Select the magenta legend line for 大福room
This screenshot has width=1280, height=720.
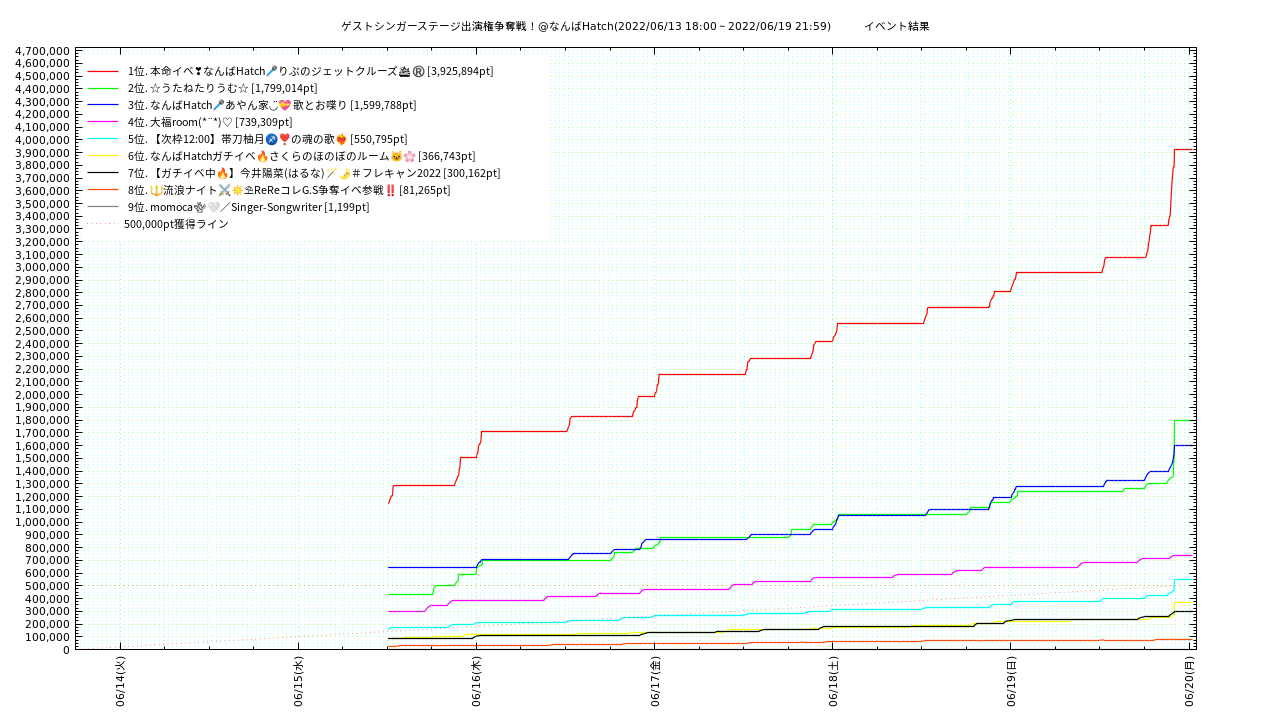click(103, 122)
